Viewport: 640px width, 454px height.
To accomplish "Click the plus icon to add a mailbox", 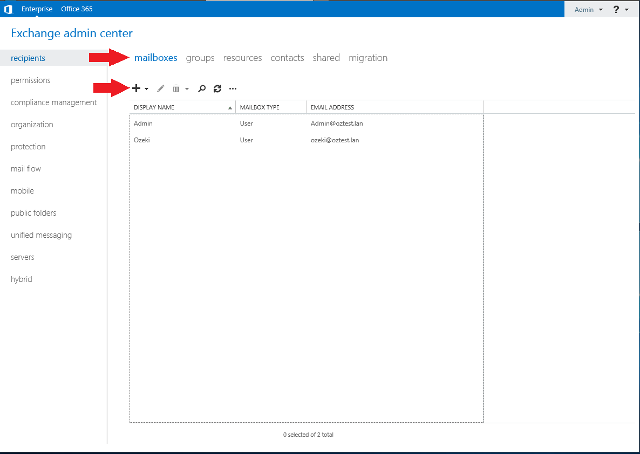I will [136, 88].
